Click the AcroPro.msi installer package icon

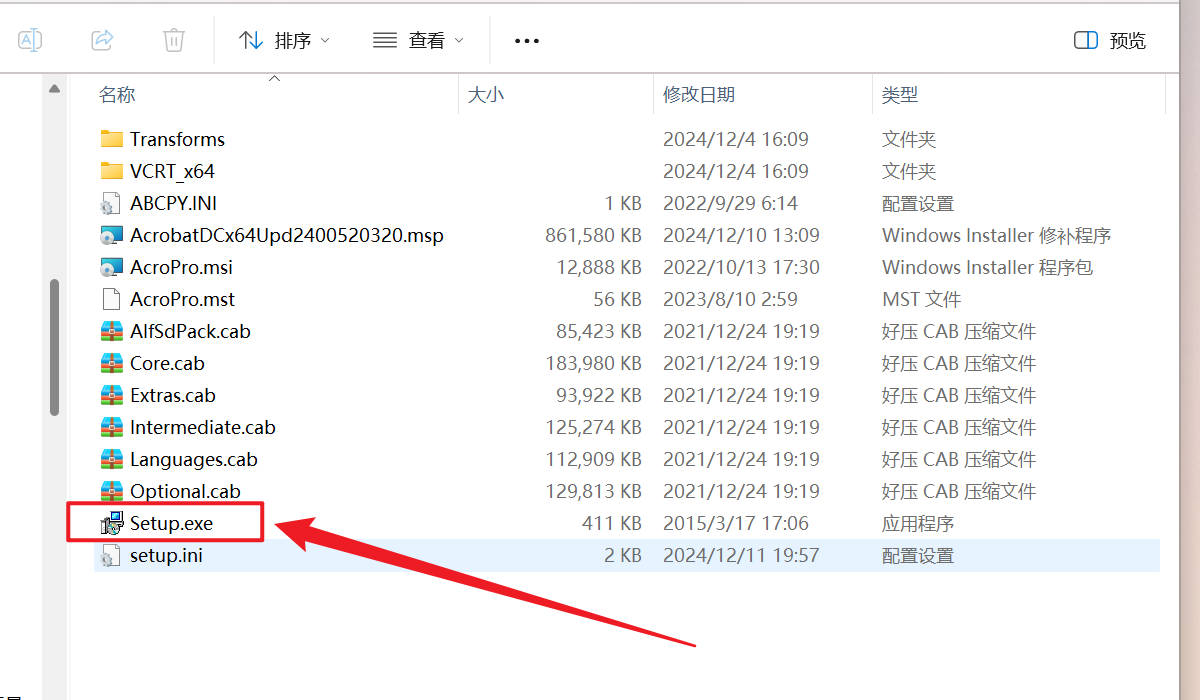[111, 268]
